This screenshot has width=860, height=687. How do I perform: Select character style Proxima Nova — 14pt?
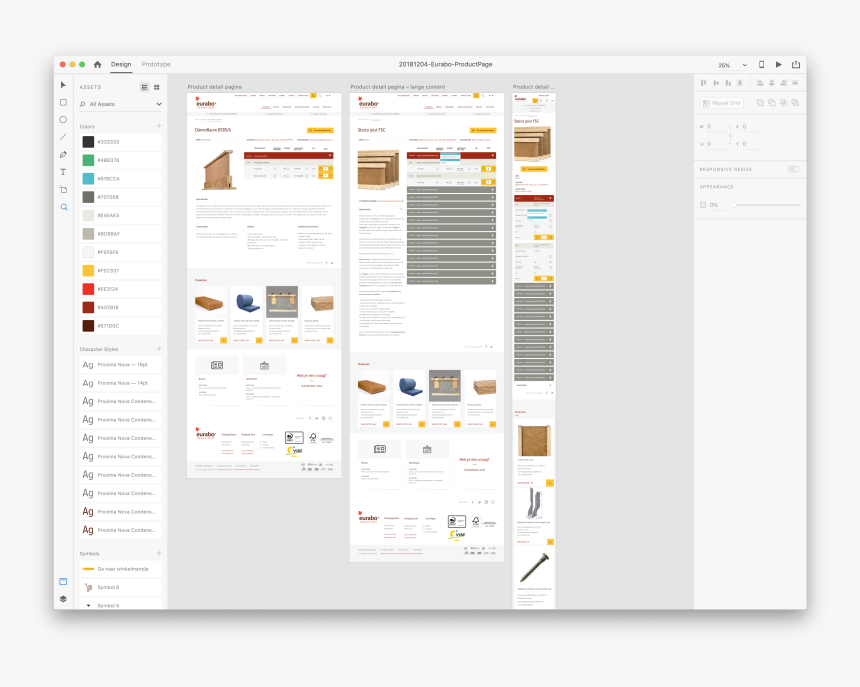coord(121,383)
